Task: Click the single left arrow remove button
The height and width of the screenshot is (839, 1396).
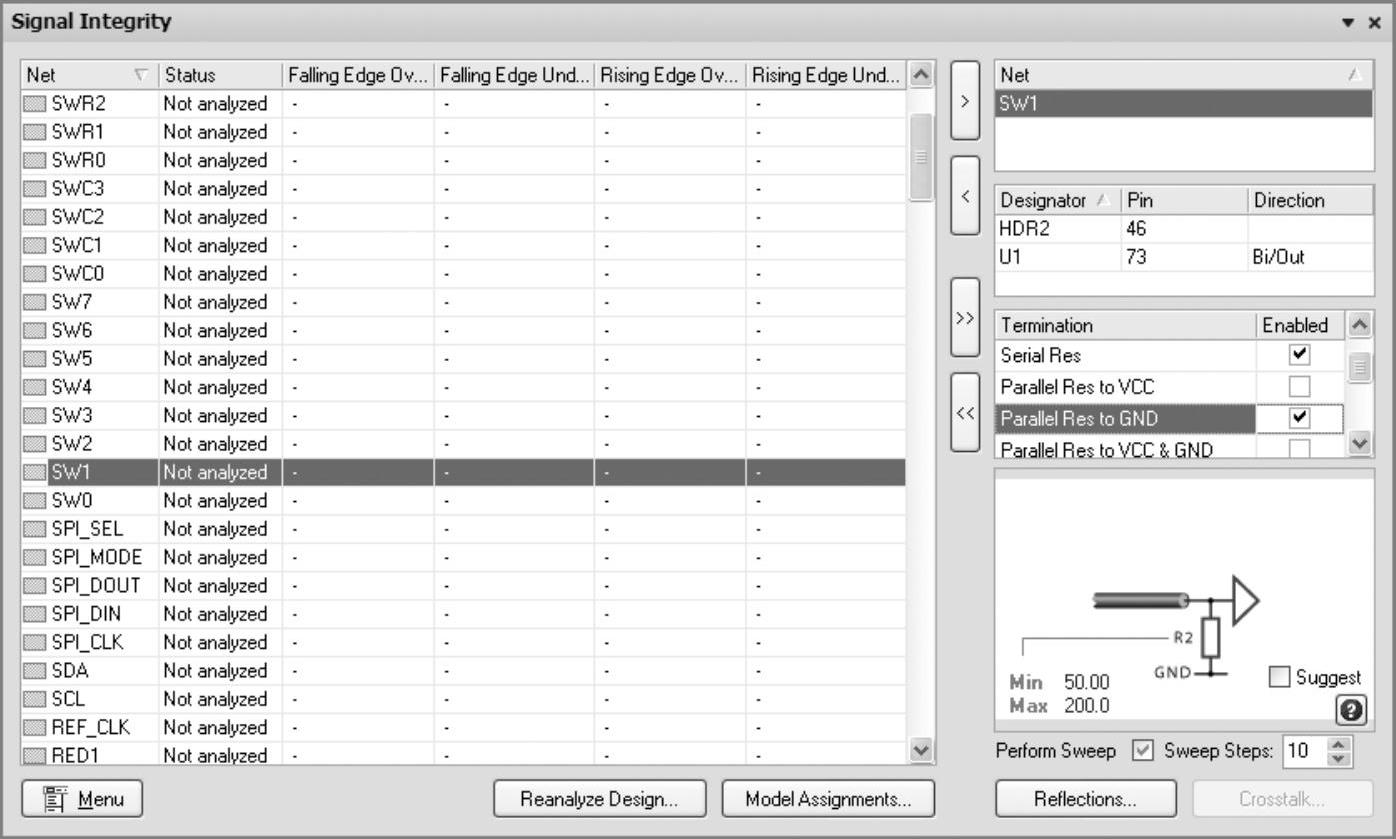Action: point(965,196)
